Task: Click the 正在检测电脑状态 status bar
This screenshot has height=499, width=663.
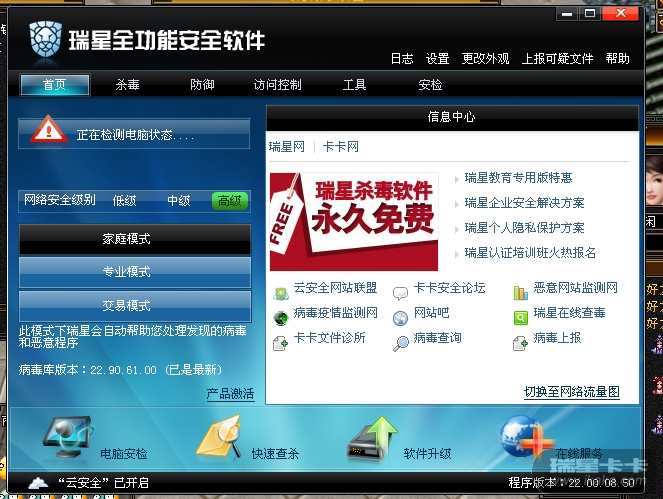Action: click(134, 134)
